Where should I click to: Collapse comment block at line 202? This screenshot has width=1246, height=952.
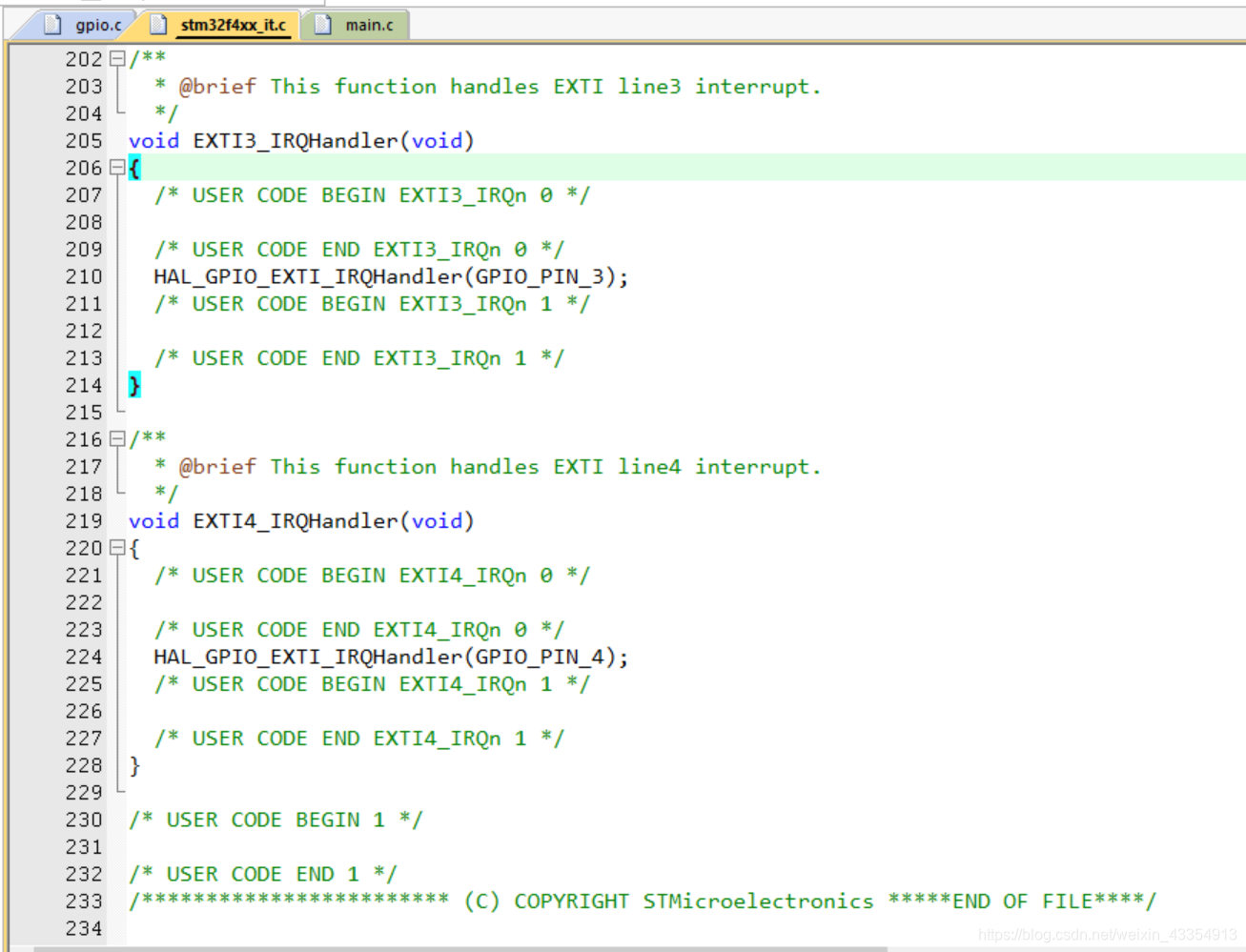[117, 58]
